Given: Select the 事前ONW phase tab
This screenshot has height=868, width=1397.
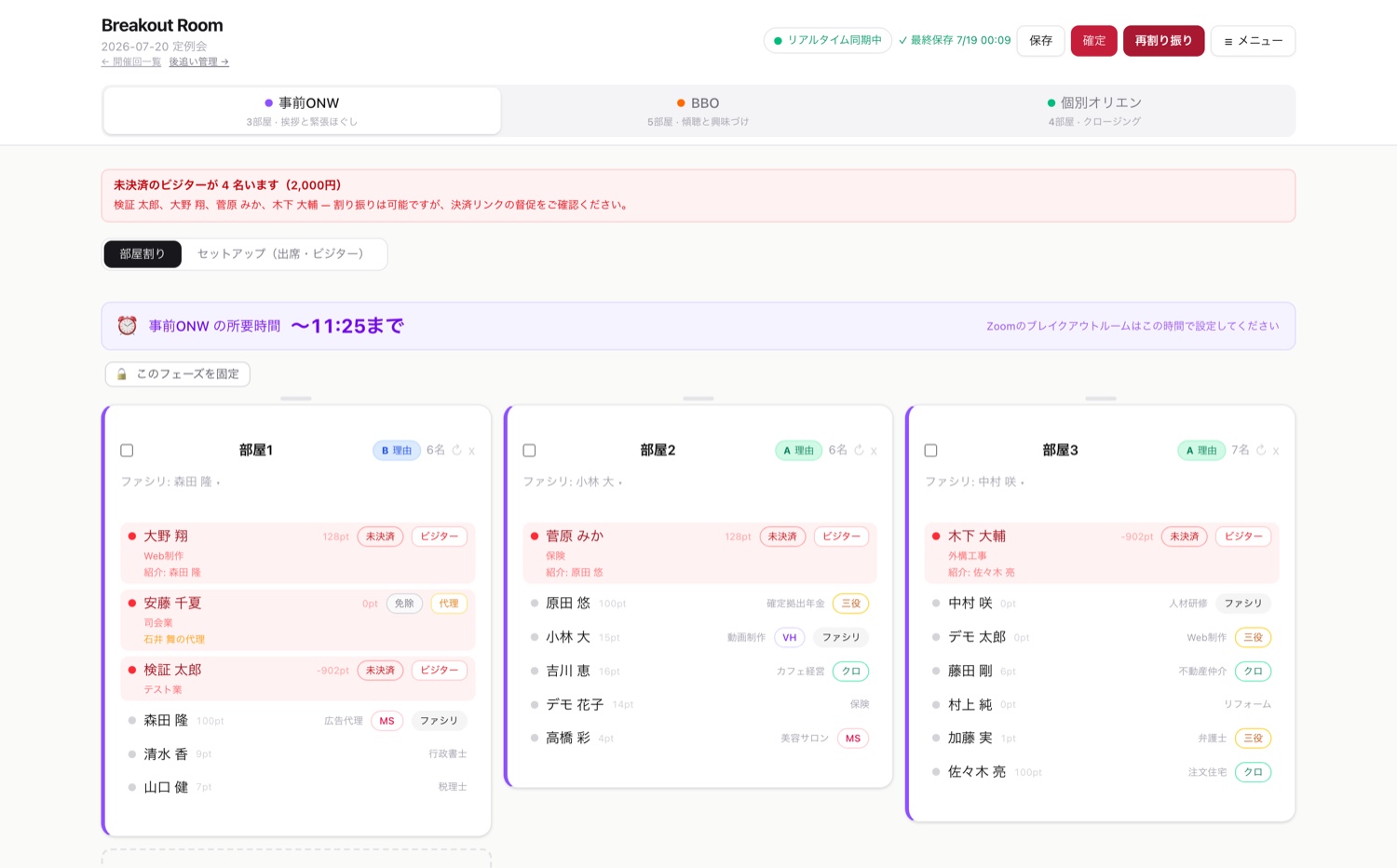Looking at the screenshot, I should [x=302, y=111].
